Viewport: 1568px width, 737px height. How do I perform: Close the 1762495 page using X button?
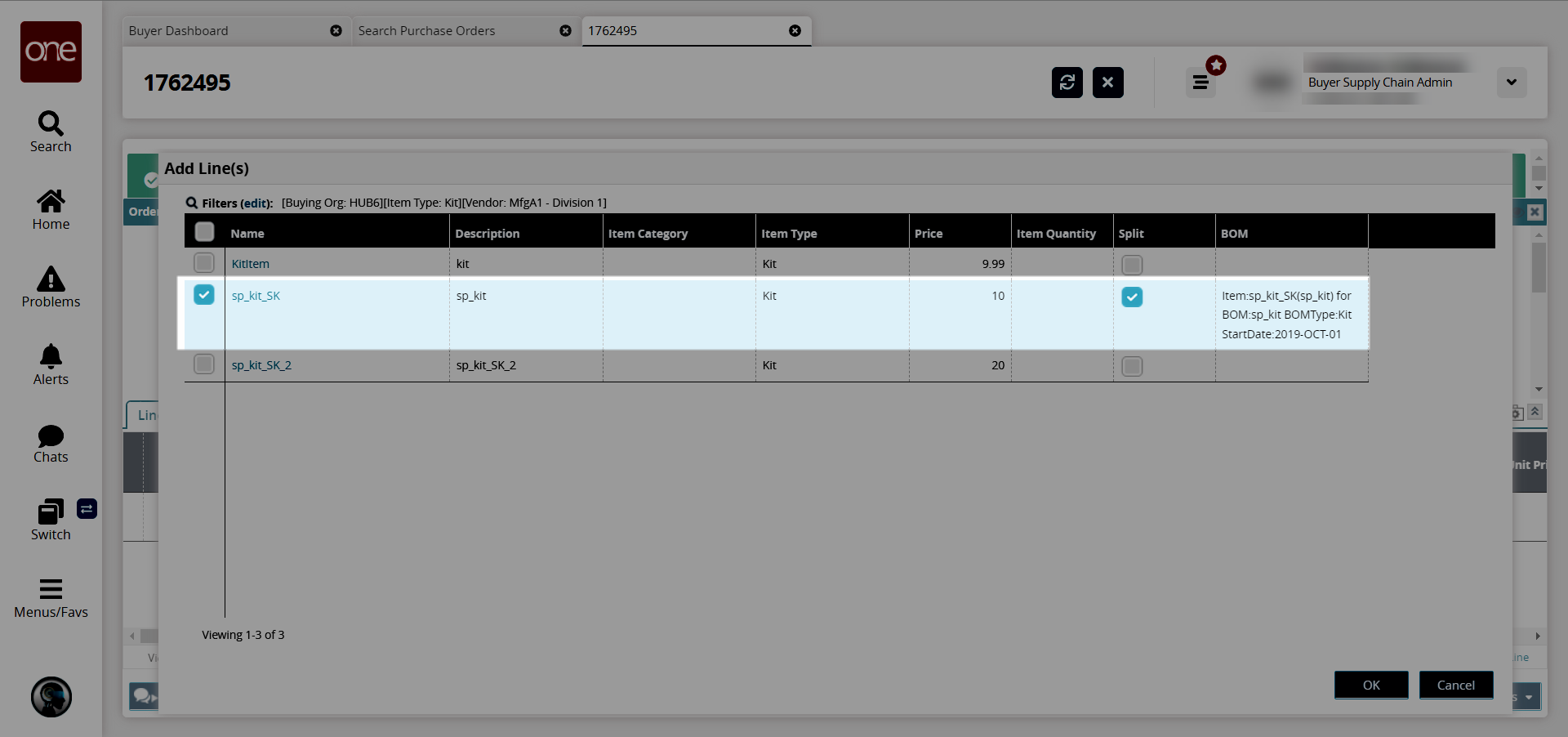1108,83
